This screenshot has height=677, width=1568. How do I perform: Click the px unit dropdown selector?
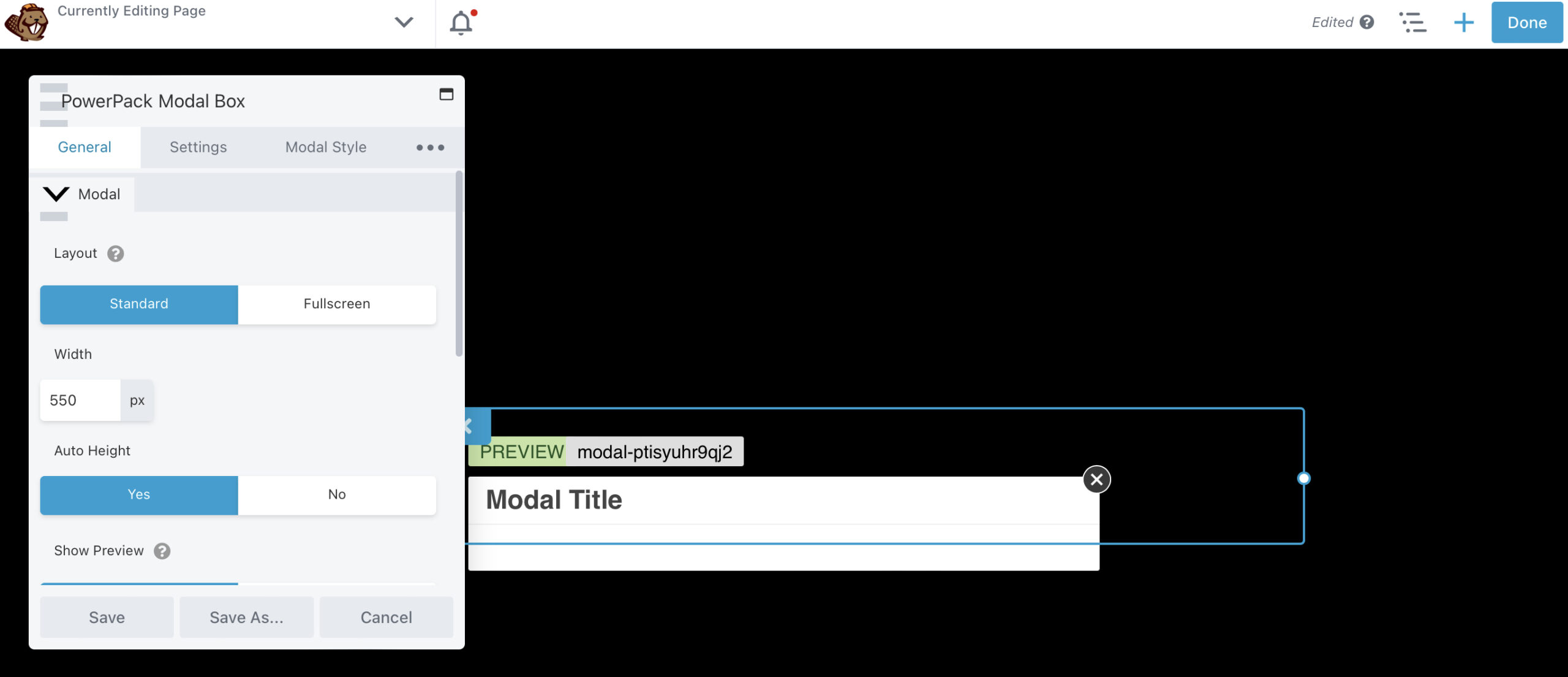point(136,399)
